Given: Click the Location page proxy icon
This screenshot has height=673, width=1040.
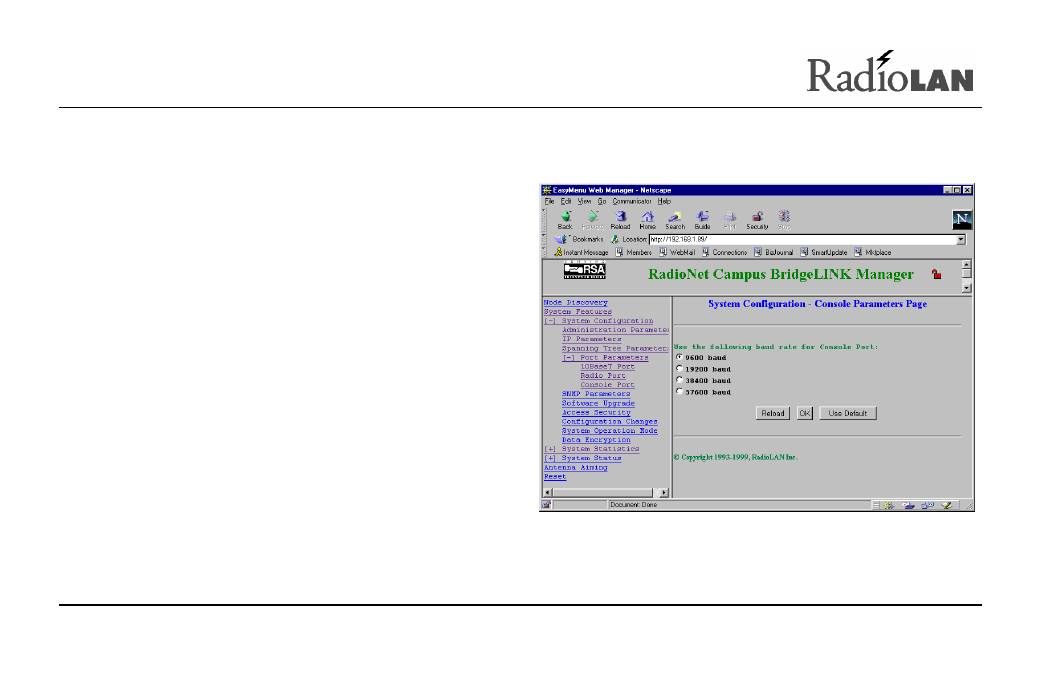Looking at the screenshot, I should (615, 239).
